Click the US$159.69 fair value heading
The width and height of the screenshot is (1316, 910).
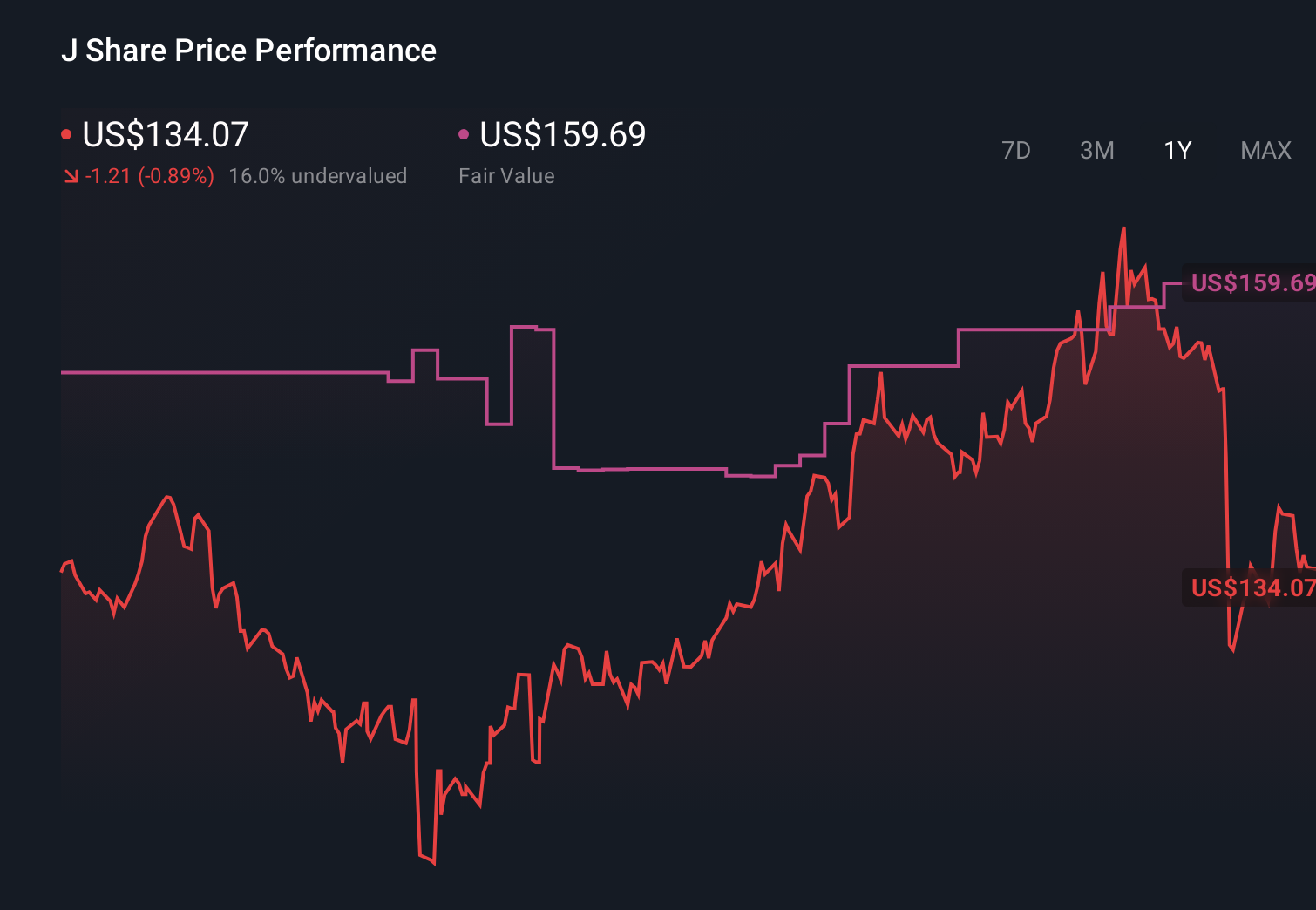(x=562, y=135)
